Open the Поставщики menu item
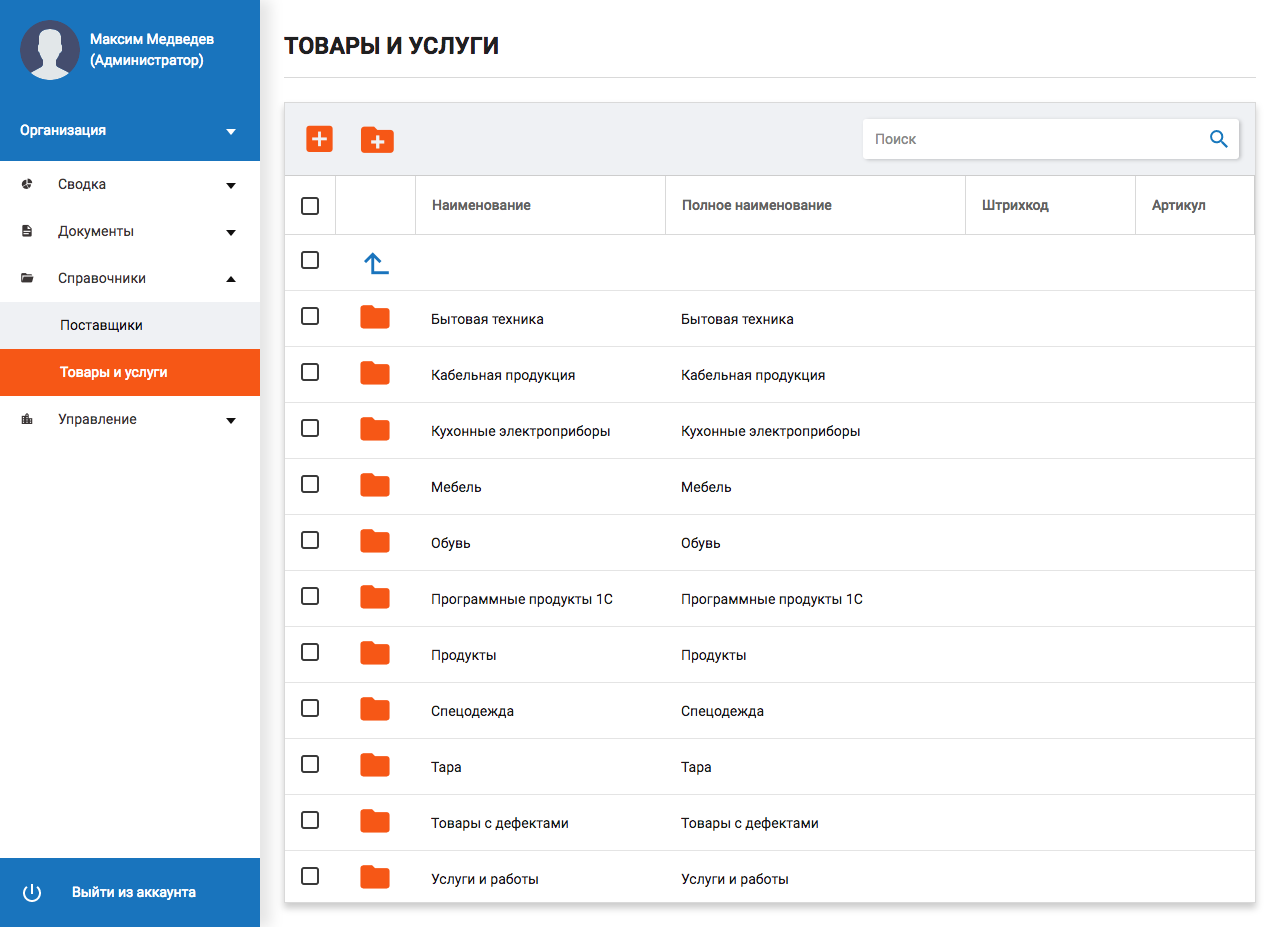The image size is (1280, 927). point(101,326)
